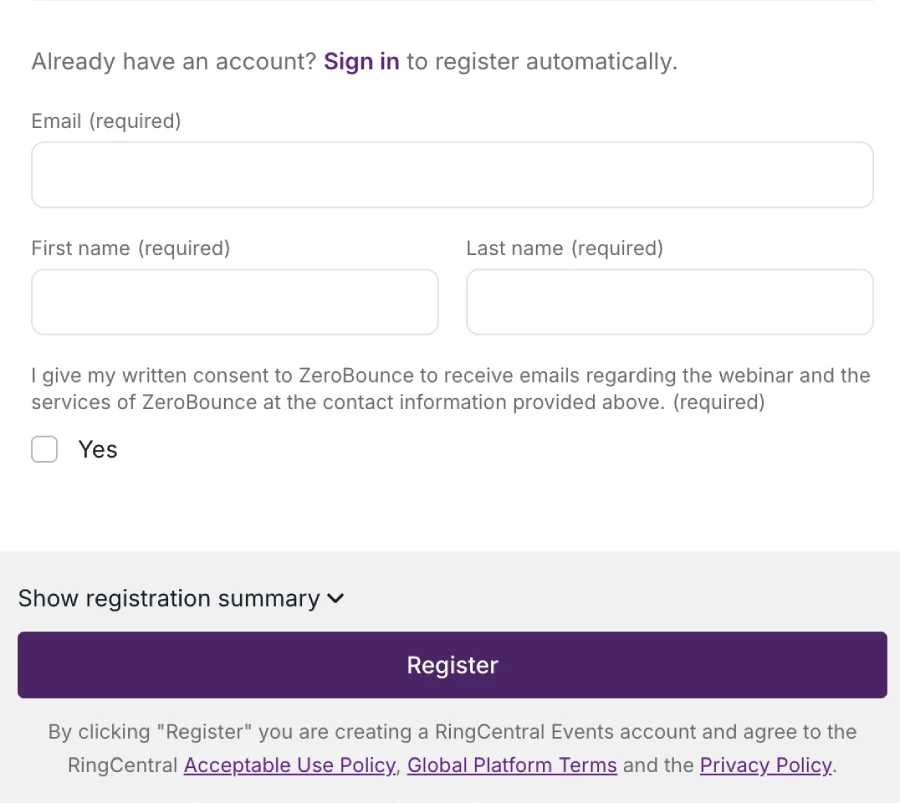Open the Acceptable Use Policy link
Screen dimensions: 900x803
(x=290, y=765)
